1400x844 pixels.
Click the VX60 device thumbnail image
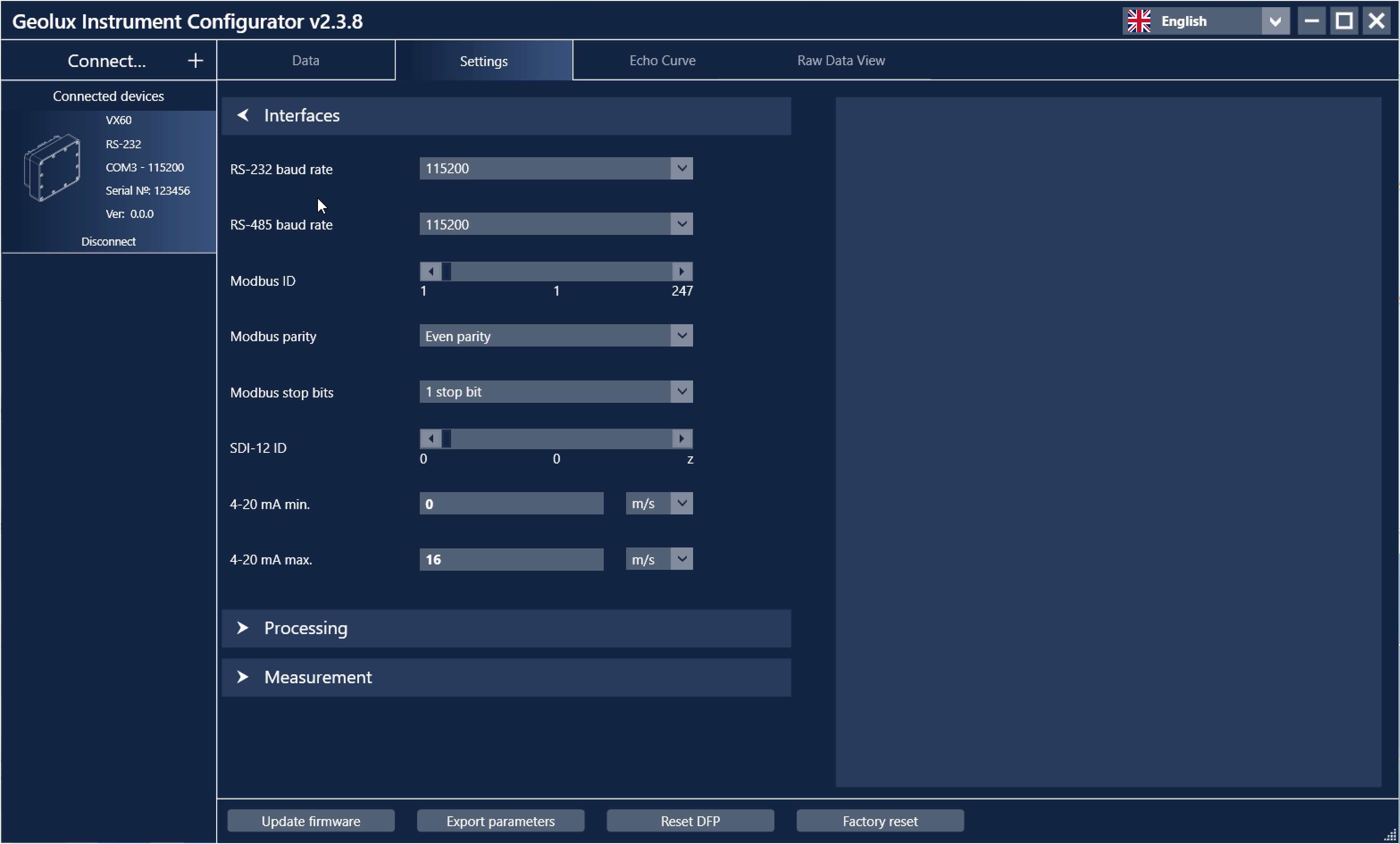(x=52, y=167)
